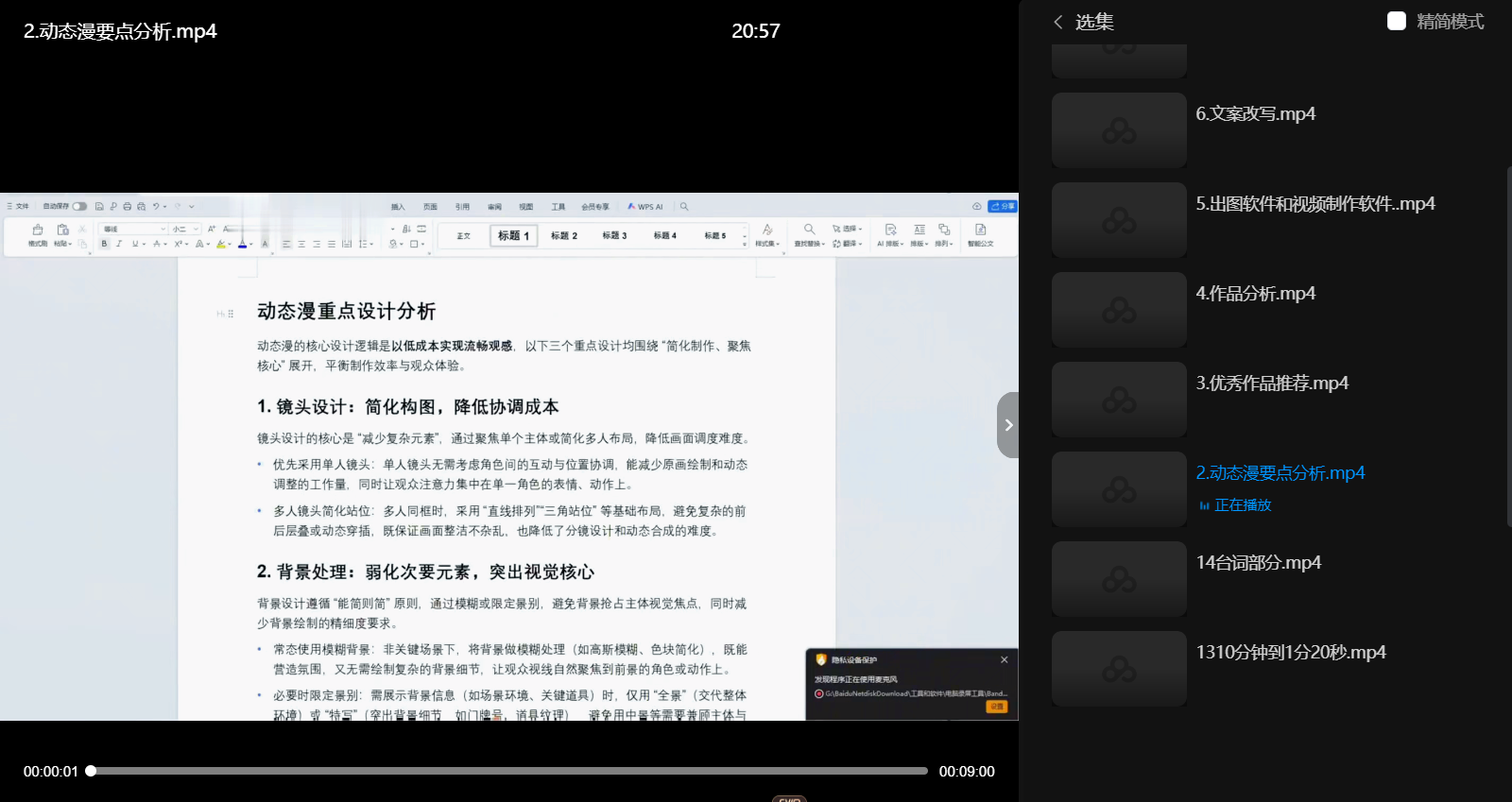Click the 查找替换 magnifier icon
This screenshot has height=802, width=1512.
[x=809, y=230]
